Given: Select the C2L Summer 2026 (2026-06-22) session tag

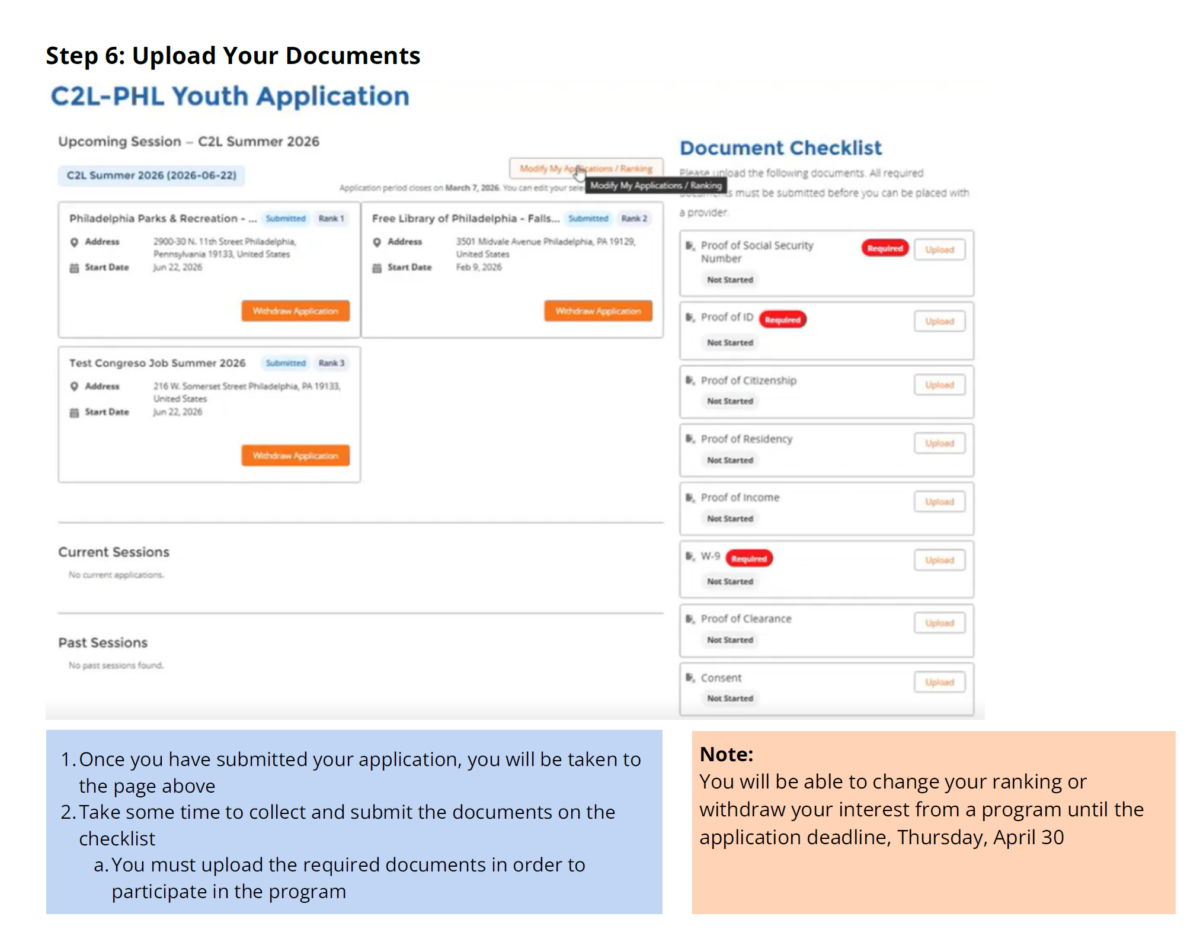Looking at the screenshot, I should pos(151,175).
